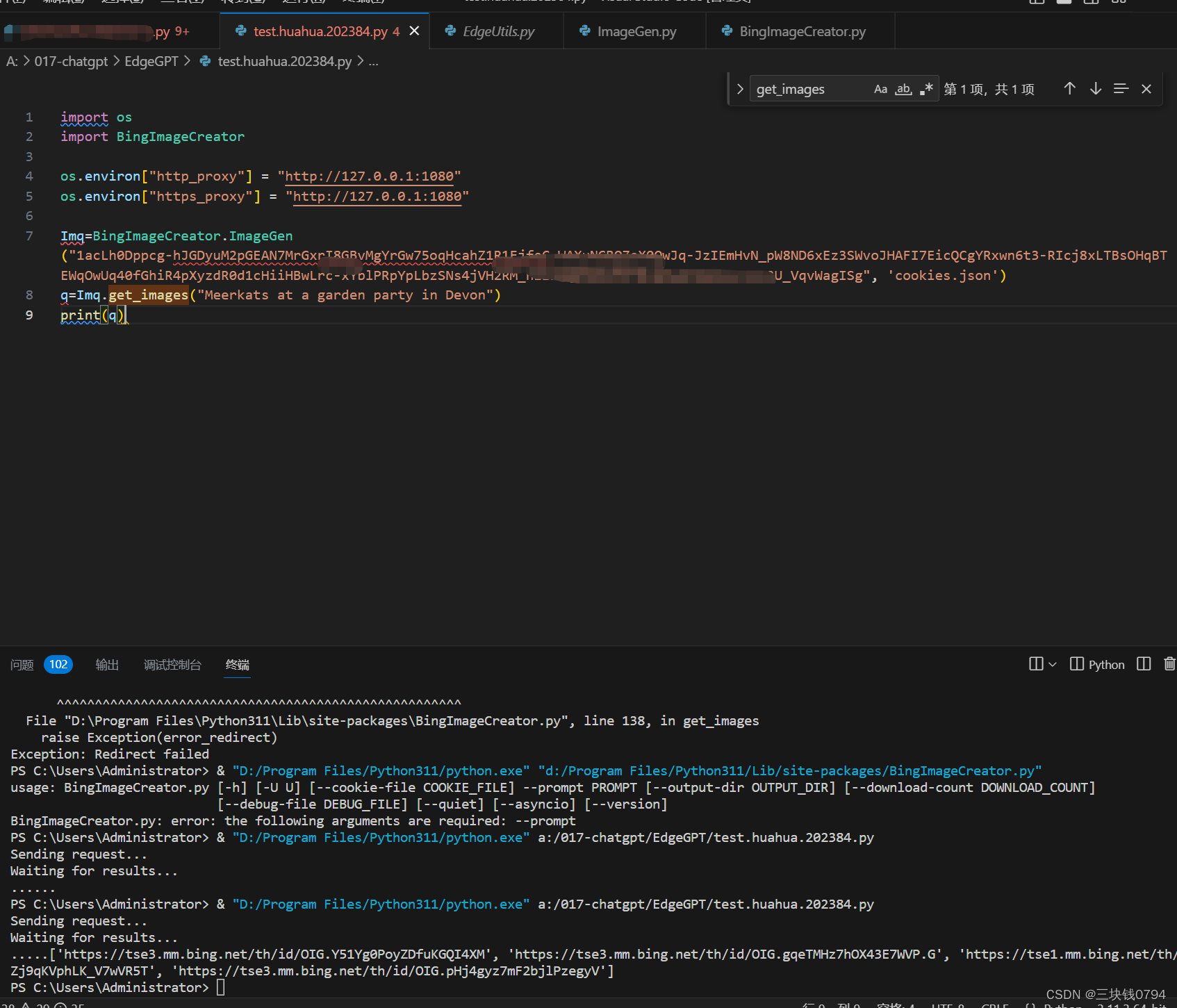Open the 调试控制台 panel
The image size is (1177, 1008).
(x=172, y=664)
